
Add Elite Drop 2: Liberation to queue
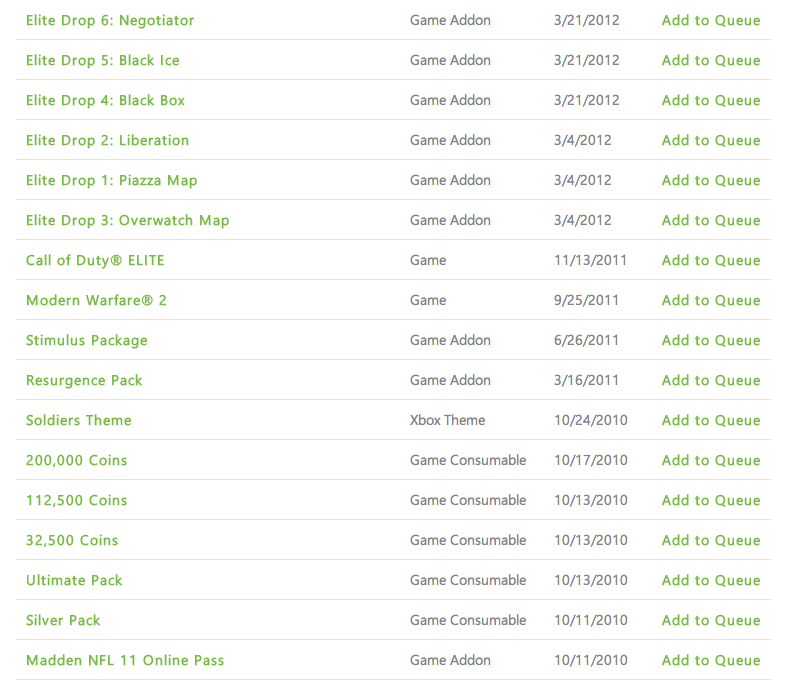click(x=711, y=140)
